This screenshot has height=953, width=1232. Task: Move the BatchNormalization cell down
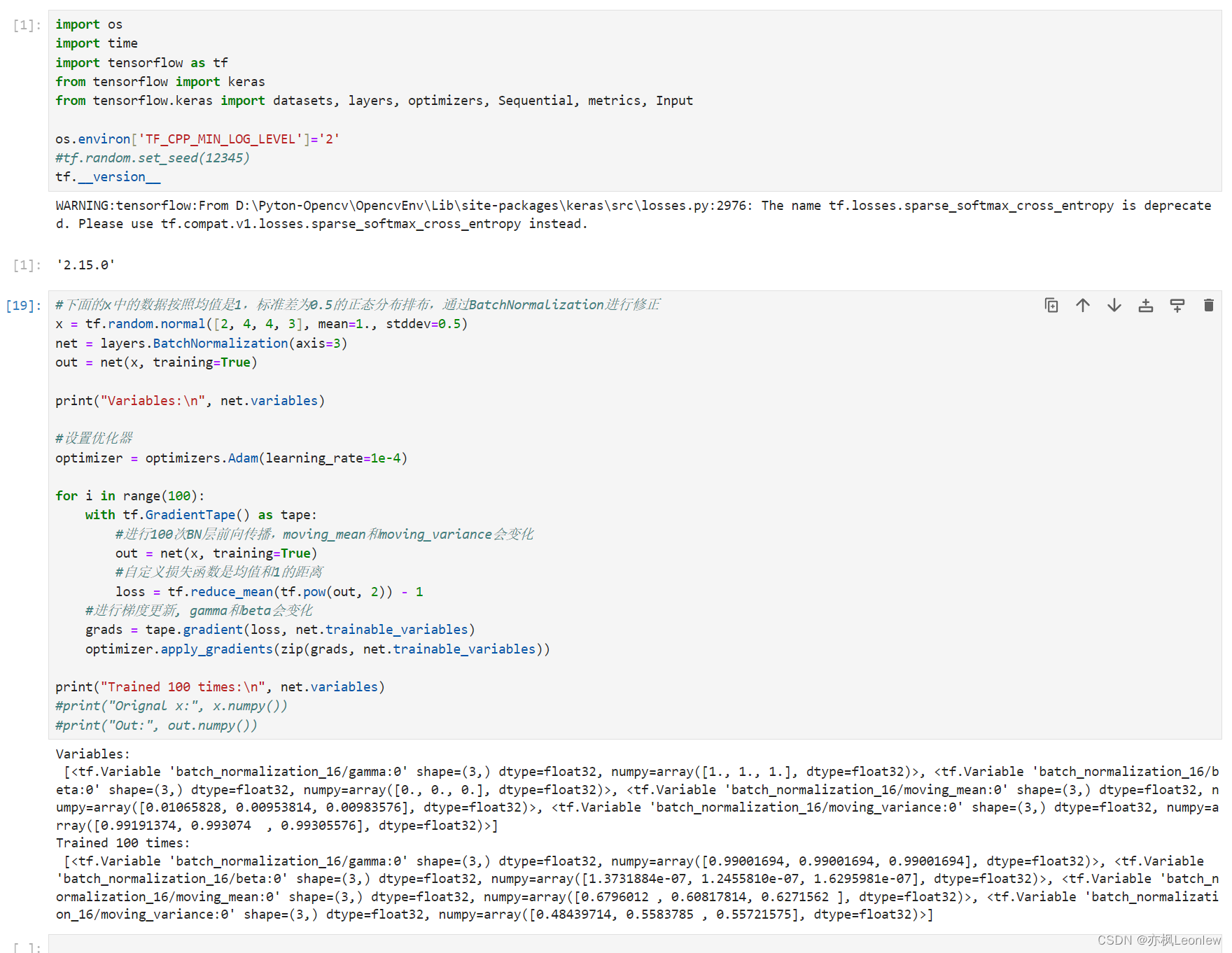[x=1114, y=305]
